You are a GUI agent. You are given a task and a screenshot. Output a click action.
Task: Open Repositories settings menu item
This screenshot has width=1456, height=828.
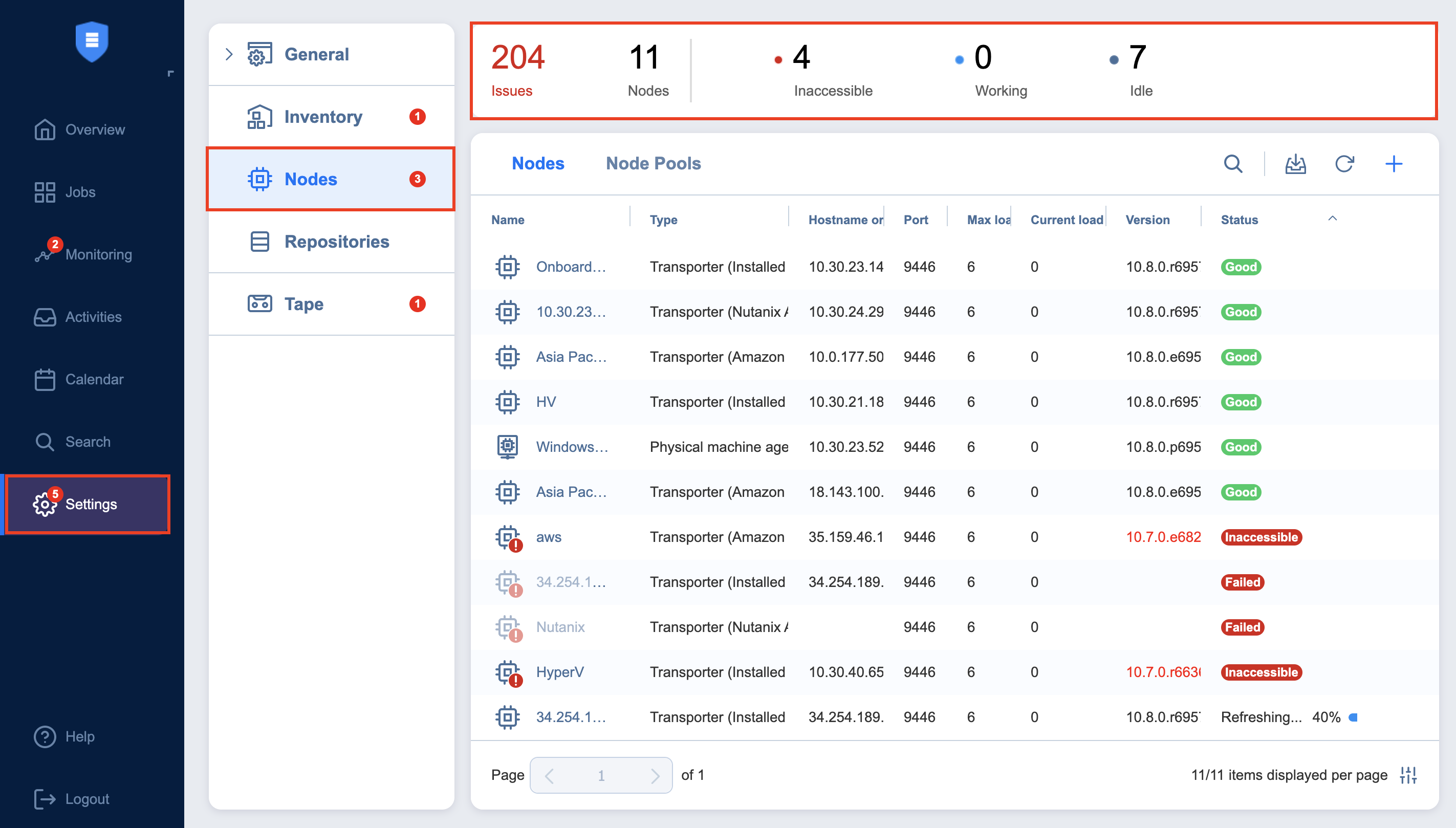click(x=336, y=242)
